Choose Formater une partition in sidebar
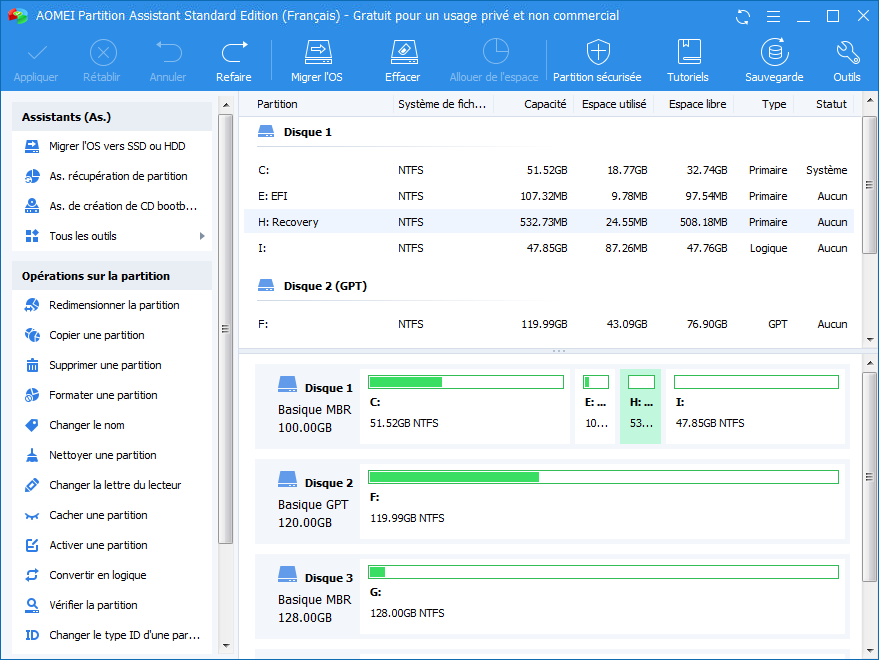Screen dimensions: 879x660 pos(103,395)
